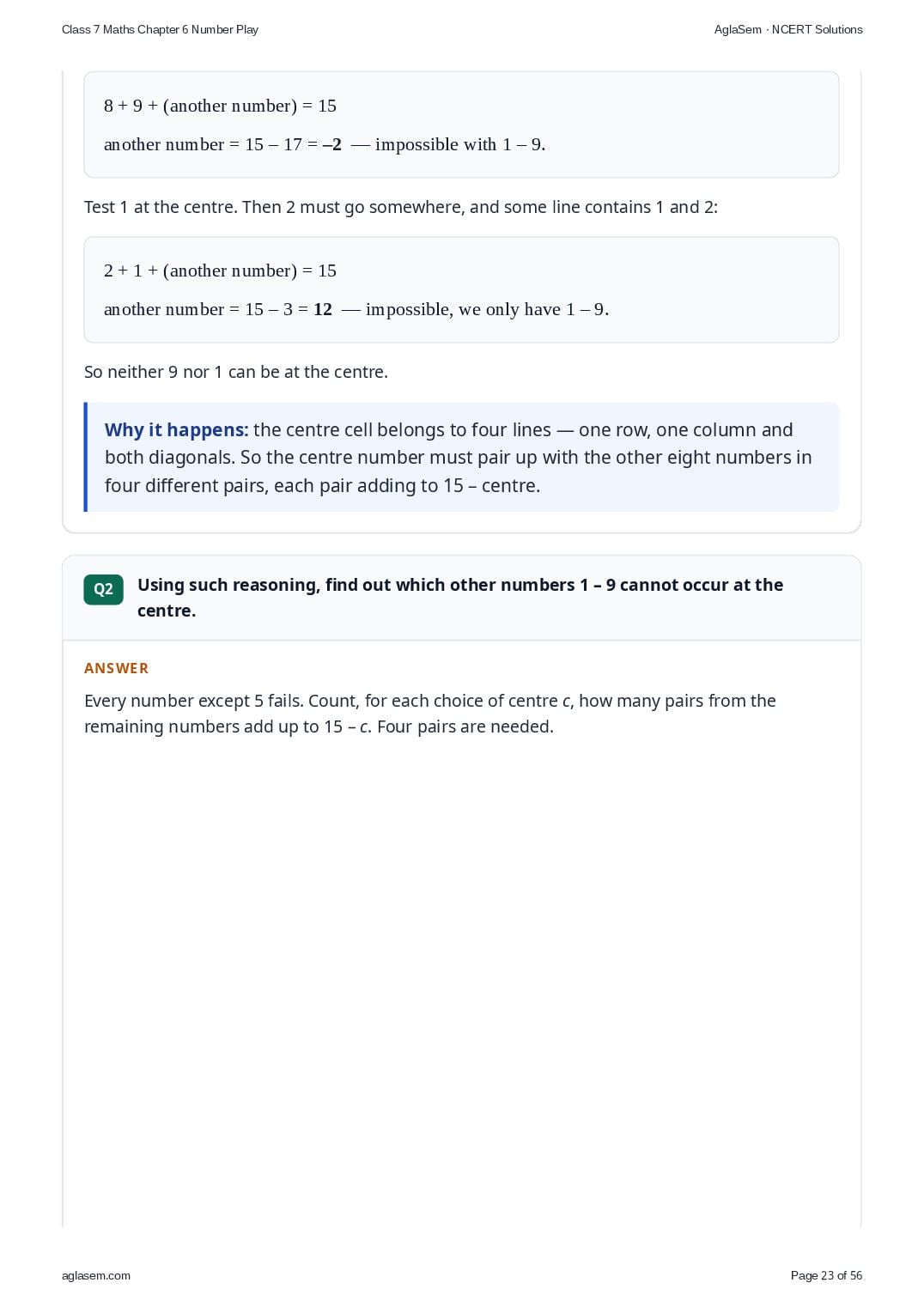Screen dimensions: 924x1307
Task: Click the aglasem.com footer link
Action: pyautogui.click(x=96, y=1275)
